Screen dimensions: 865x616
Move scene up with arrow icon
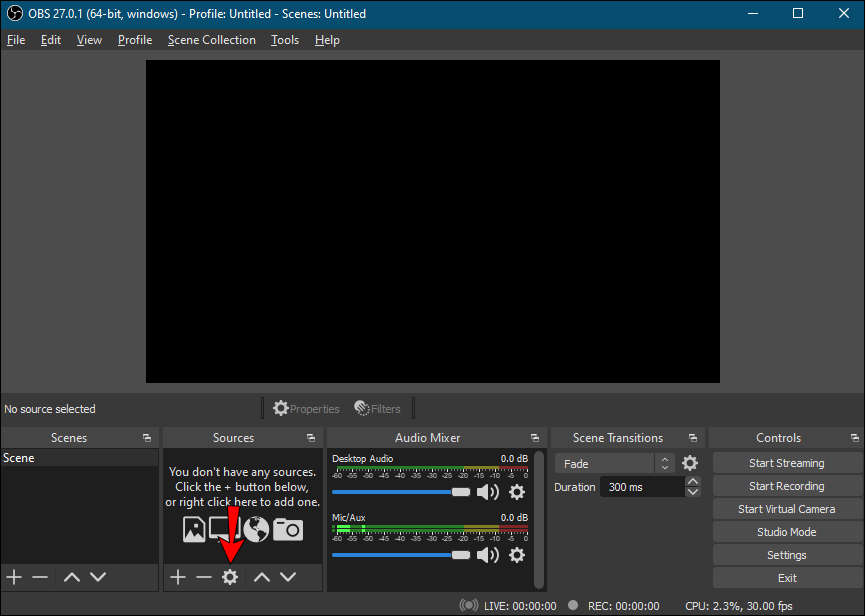point(71,577)
